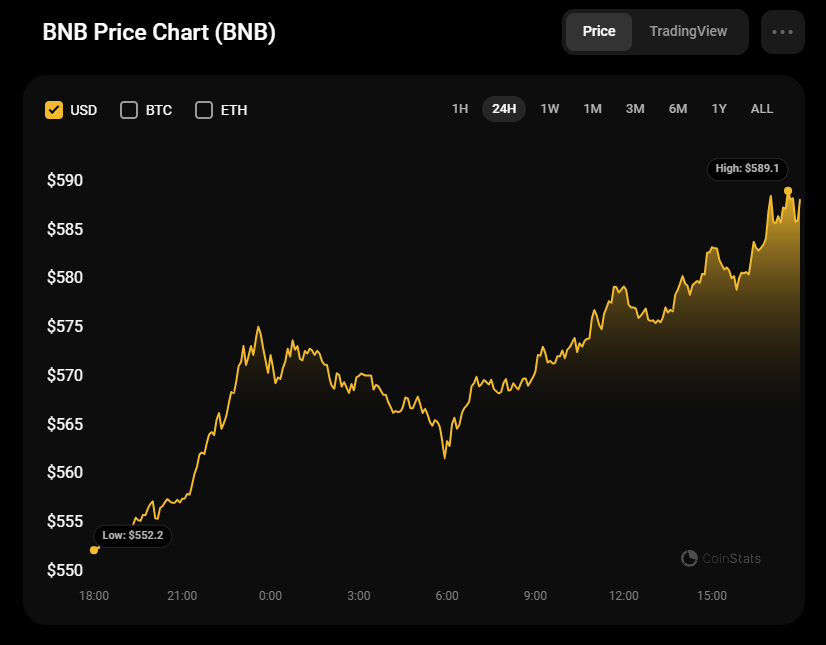Screen dimensions: 826x645
Task: Select the 1M time range
Action: click(593, 109)
